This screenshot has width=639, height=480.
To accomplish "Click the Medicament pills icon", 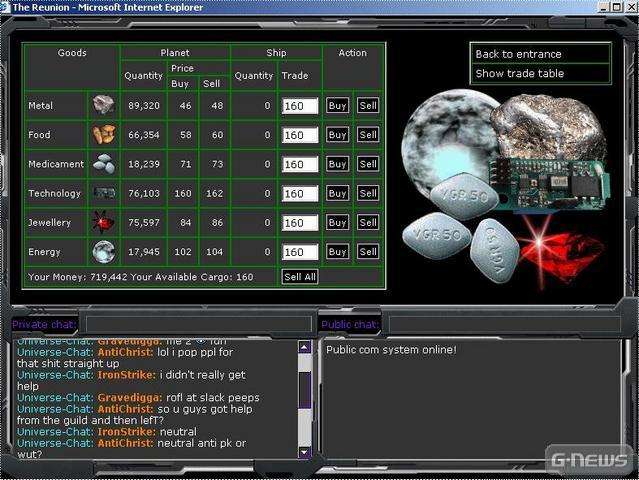I will pos(103,164).
